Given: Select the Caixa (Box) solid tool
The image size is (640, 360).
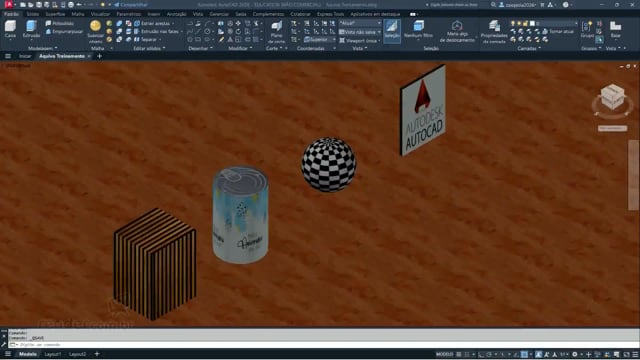Looking at the screenshot, I should point(10,29).
